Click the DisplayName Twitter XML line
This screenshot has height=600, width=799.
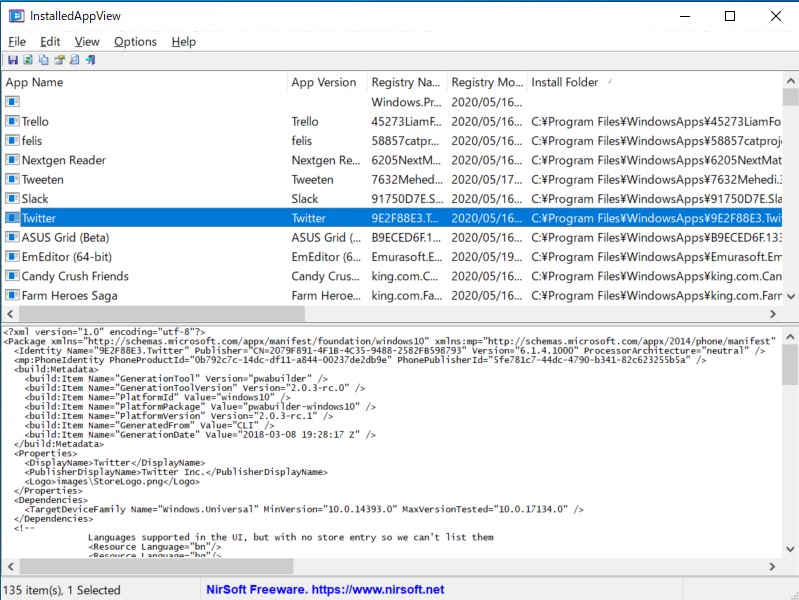coord(115,463)
